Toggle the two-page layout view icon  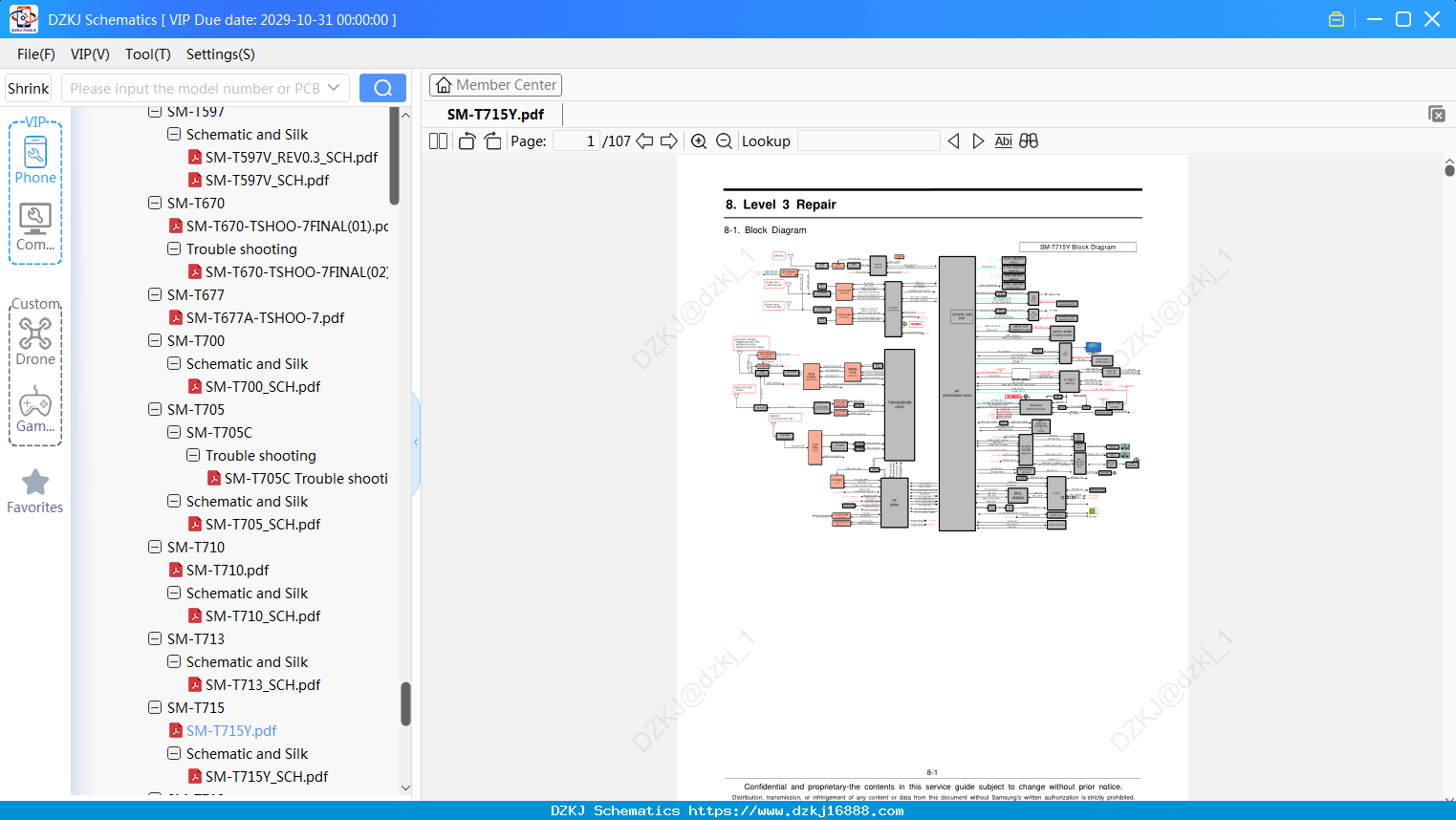click(x=439, y=141)
